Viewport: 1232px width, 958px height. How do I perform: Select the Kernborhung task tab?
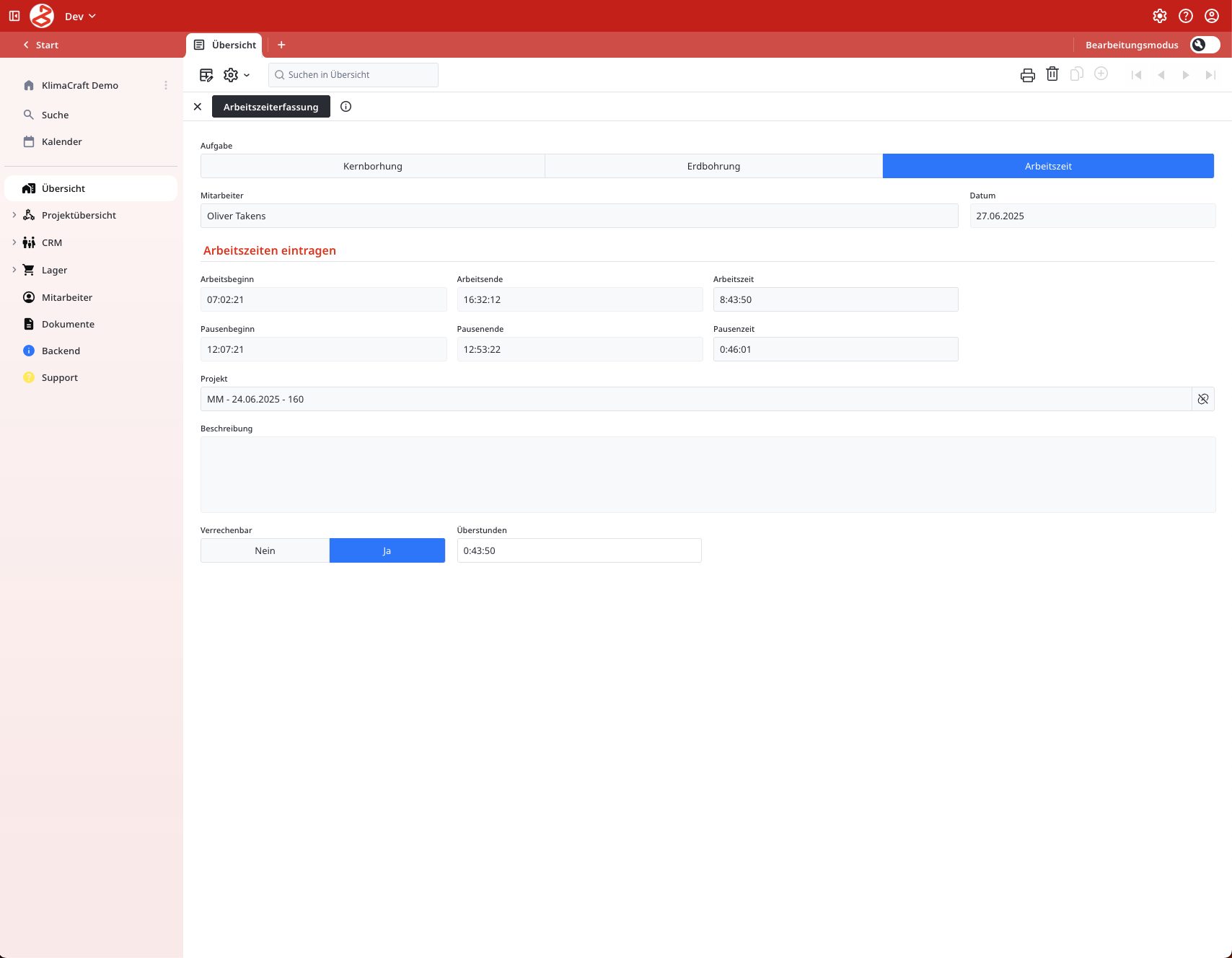point(372,166)
